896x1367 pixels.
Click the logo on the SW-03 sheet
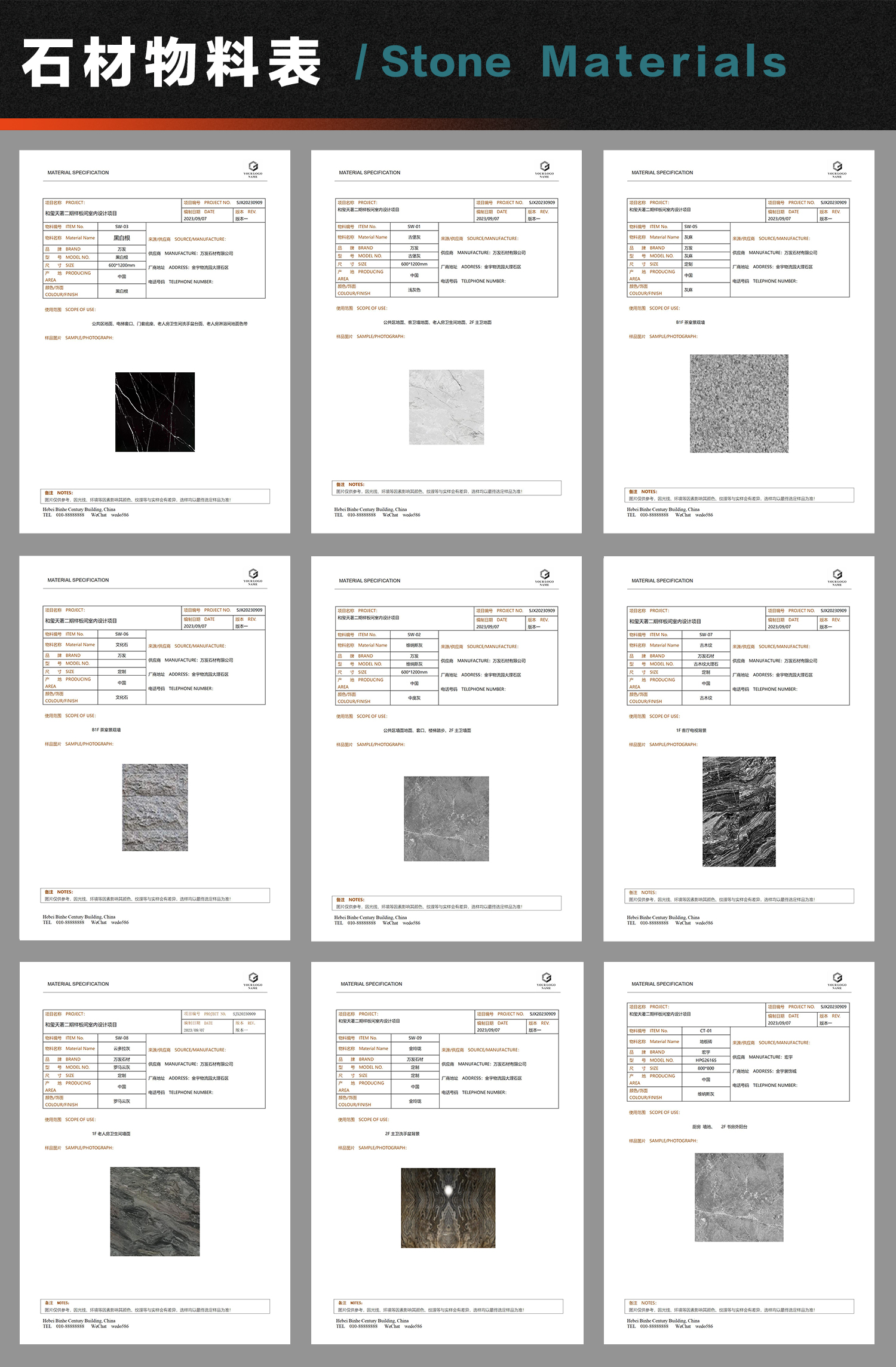[x=253, y=169]
